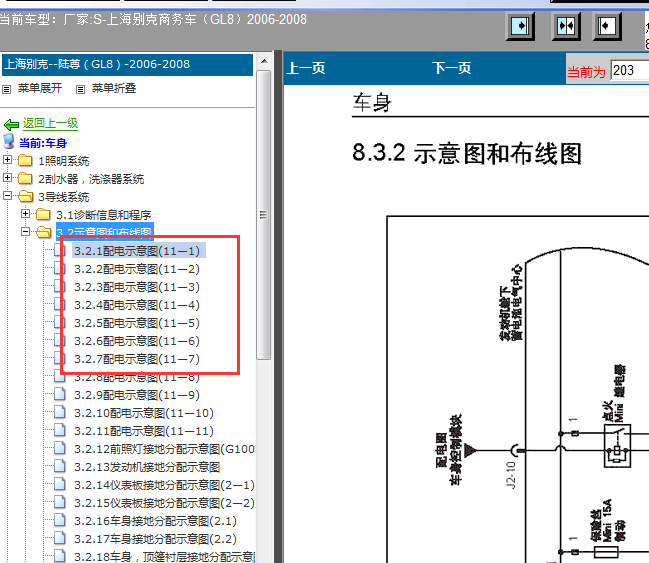Open 3.2.16车身接地分配示意图(2.1)

156,521
